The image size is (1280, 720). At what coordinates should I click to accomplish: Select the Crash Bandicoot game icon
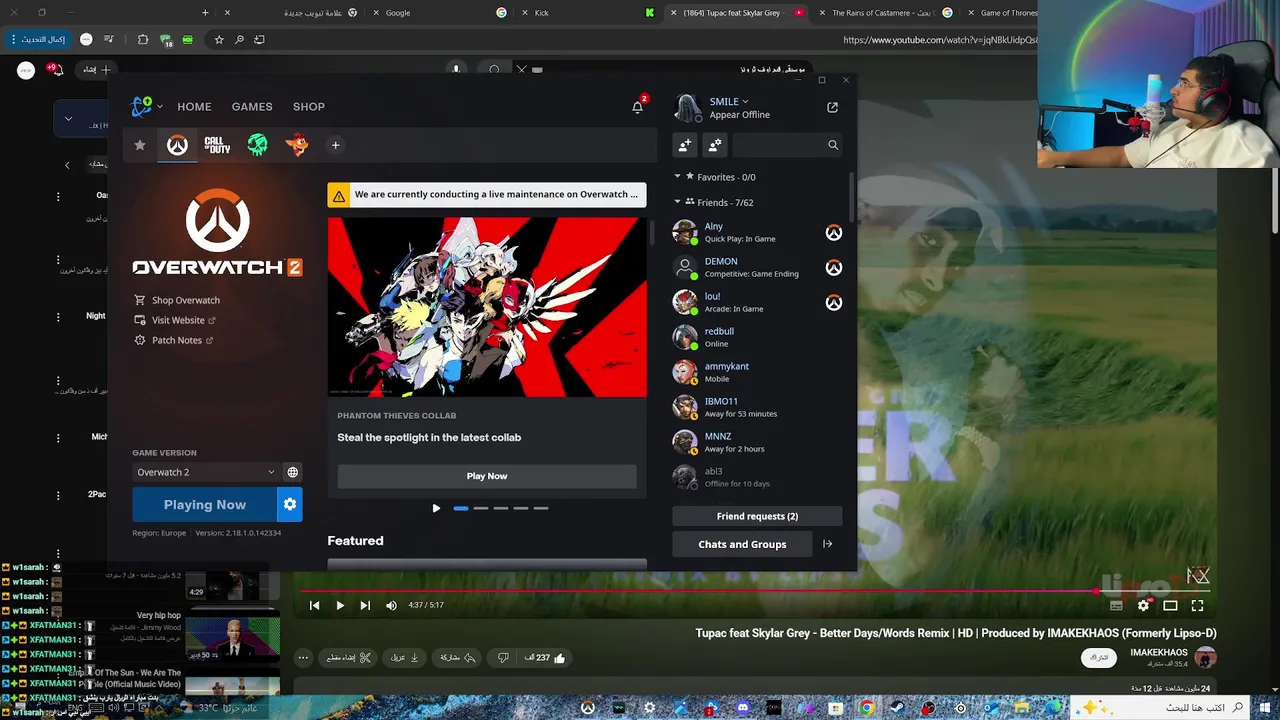pyautogui.click(x=297, y=145)
